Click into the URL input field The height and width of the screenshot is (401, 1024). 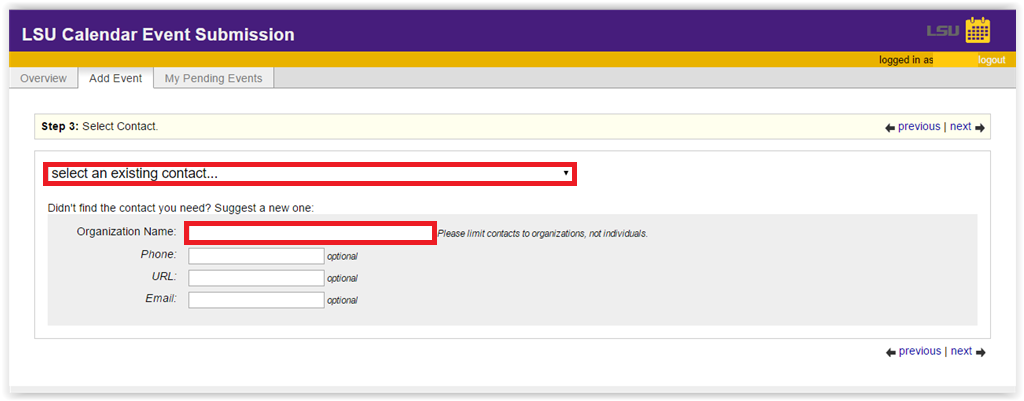pos(256,278)
